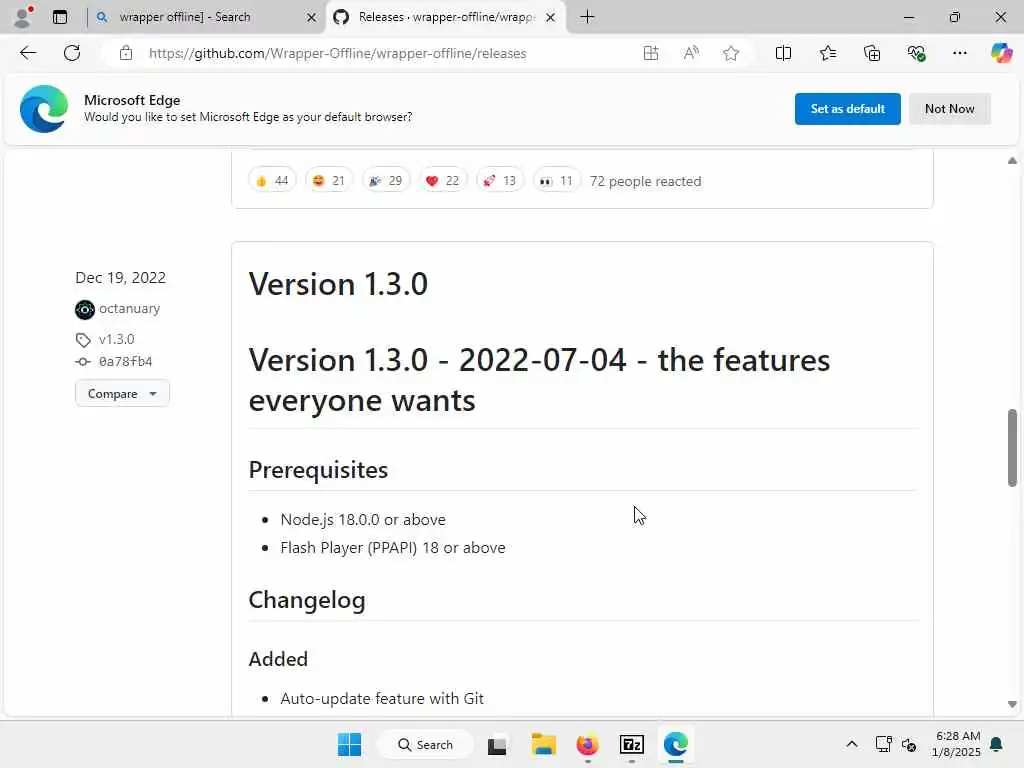Open the tab actions menu icon
1024x768 pixels.
60,17
